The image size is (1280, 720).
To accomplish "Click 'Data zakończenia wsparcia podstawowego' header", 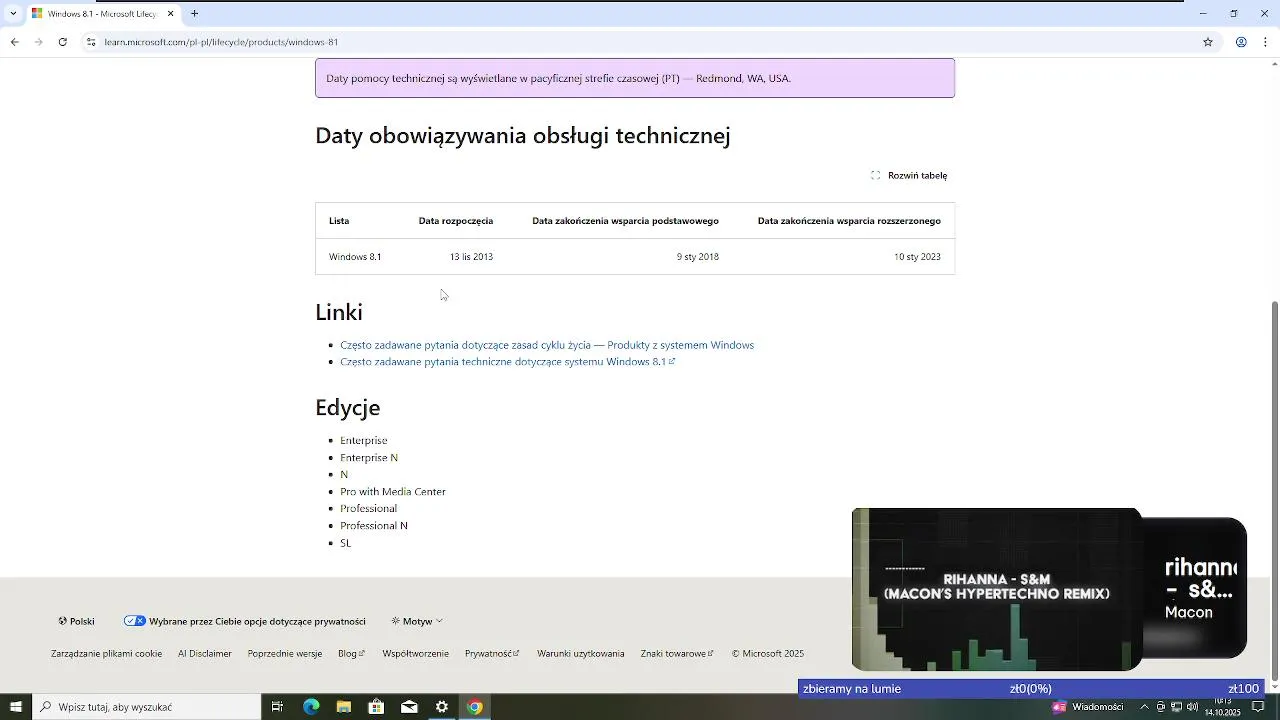I will coord(625,221).
